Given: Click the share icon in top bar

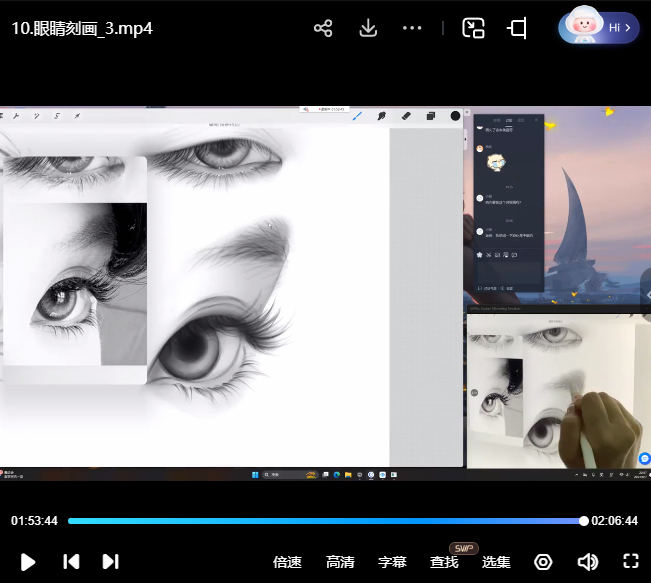Looking at the screenshot, I should click(x=323, y=28).
